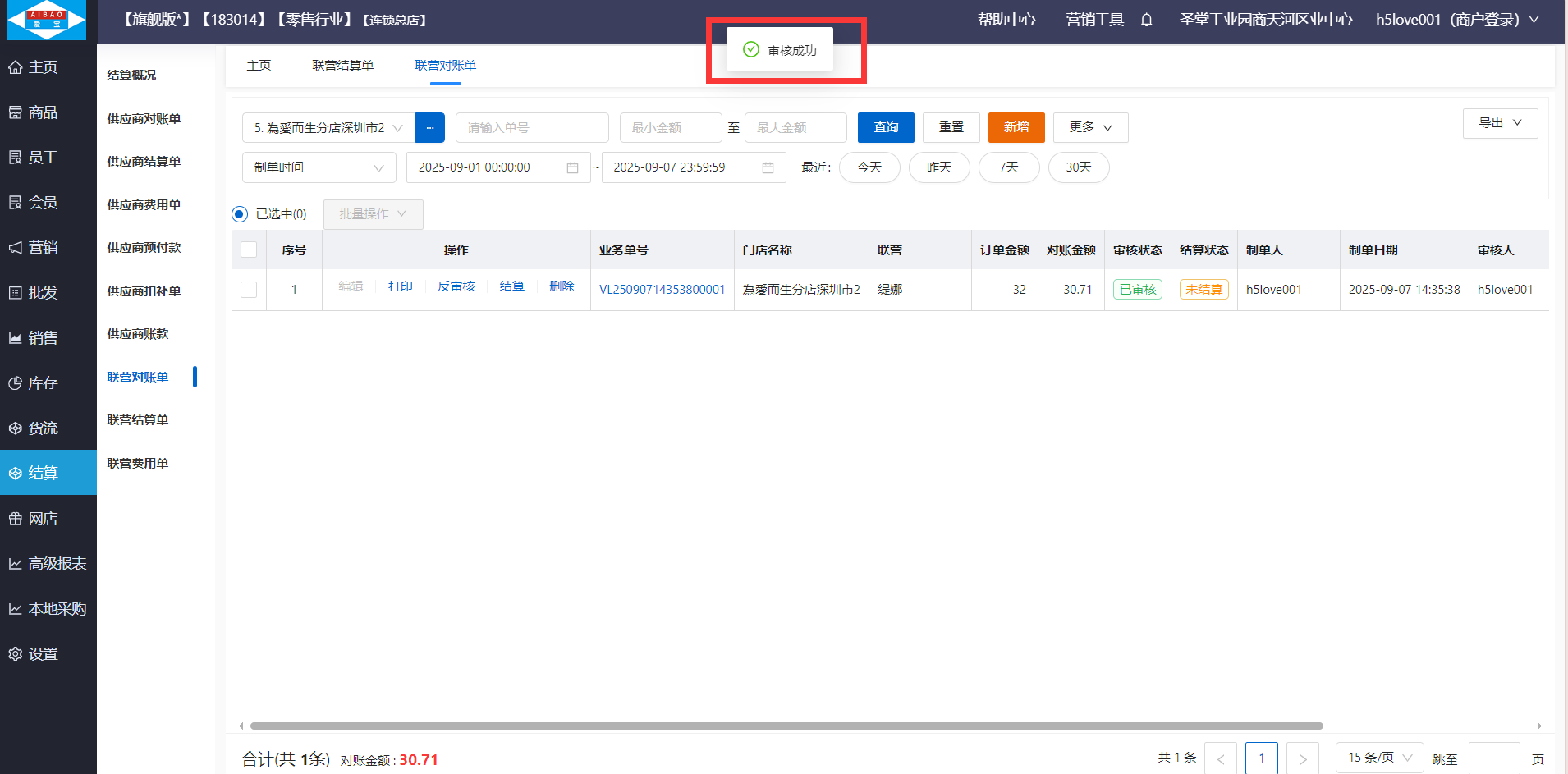The width and height of the screenshot is (1568, 774).
Task: Toggle the select-all checkbox in table header
Action: 249,250
